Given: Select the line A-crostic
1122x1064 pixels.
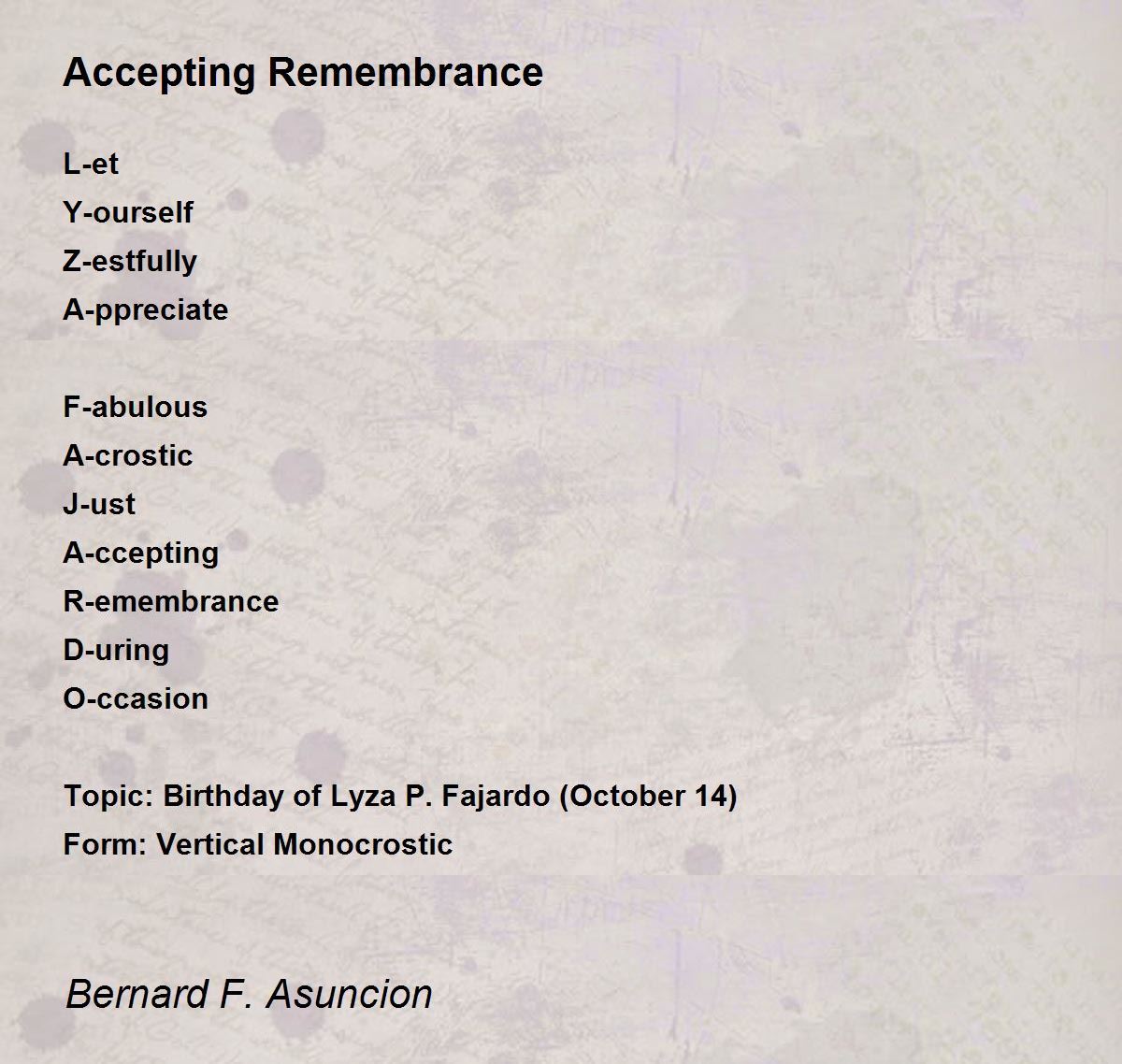Looking at the screenshot, I should (x=128, y=455).
